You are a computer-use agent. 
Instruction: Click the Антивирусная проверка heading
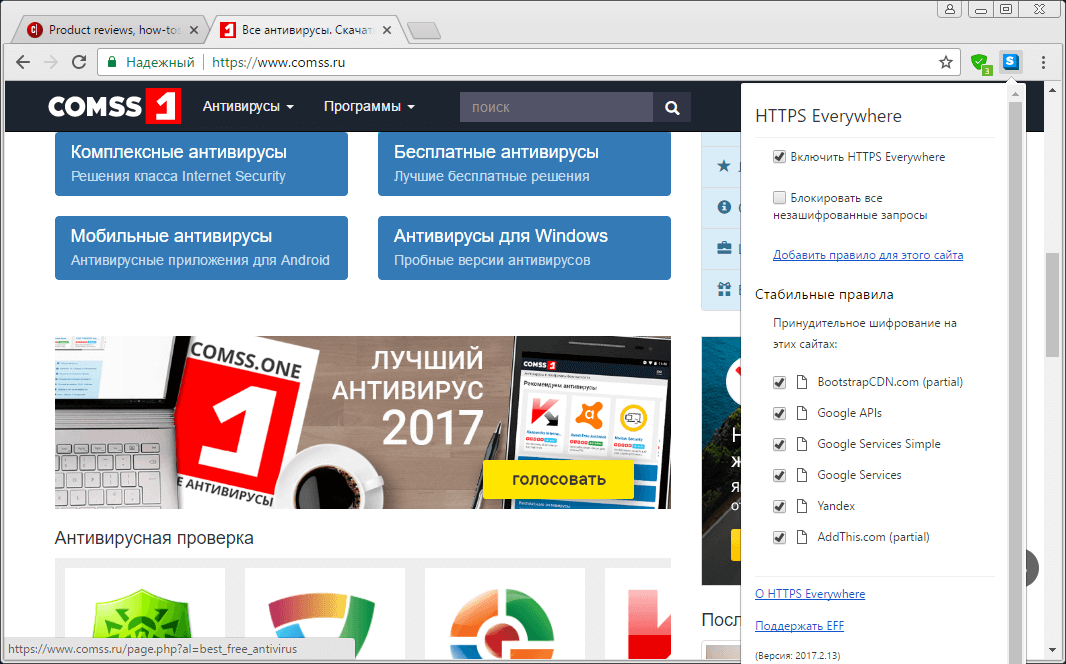tap(154, 538)
